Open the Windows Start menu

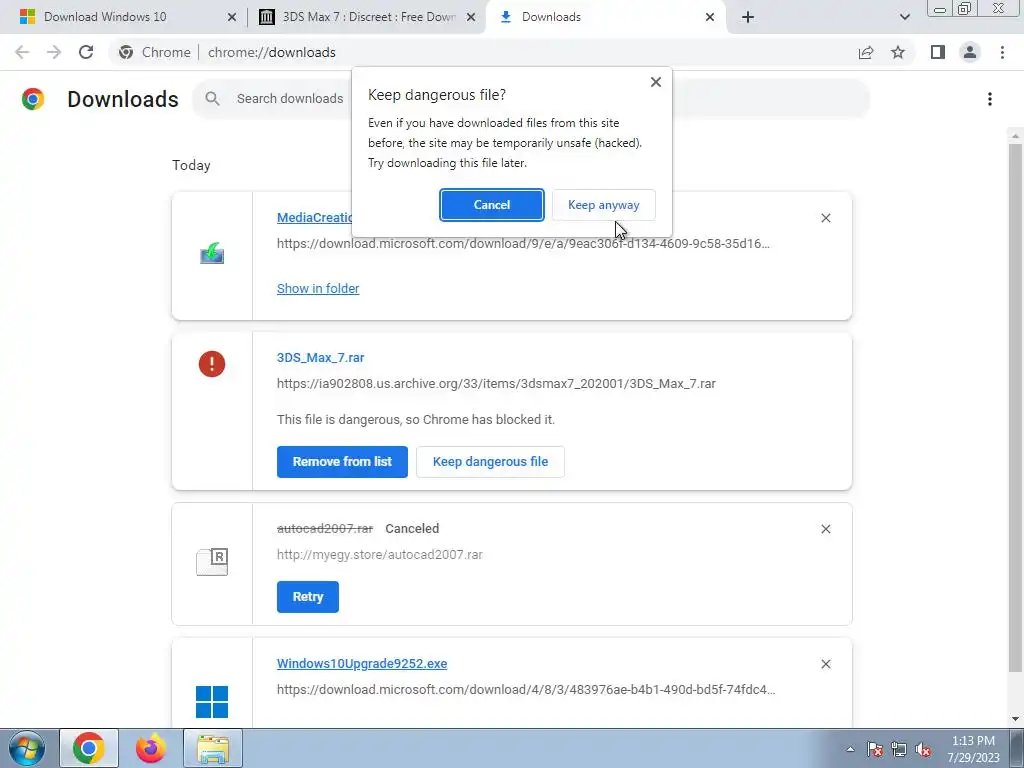pyautogui.click(x=26, y=748)
